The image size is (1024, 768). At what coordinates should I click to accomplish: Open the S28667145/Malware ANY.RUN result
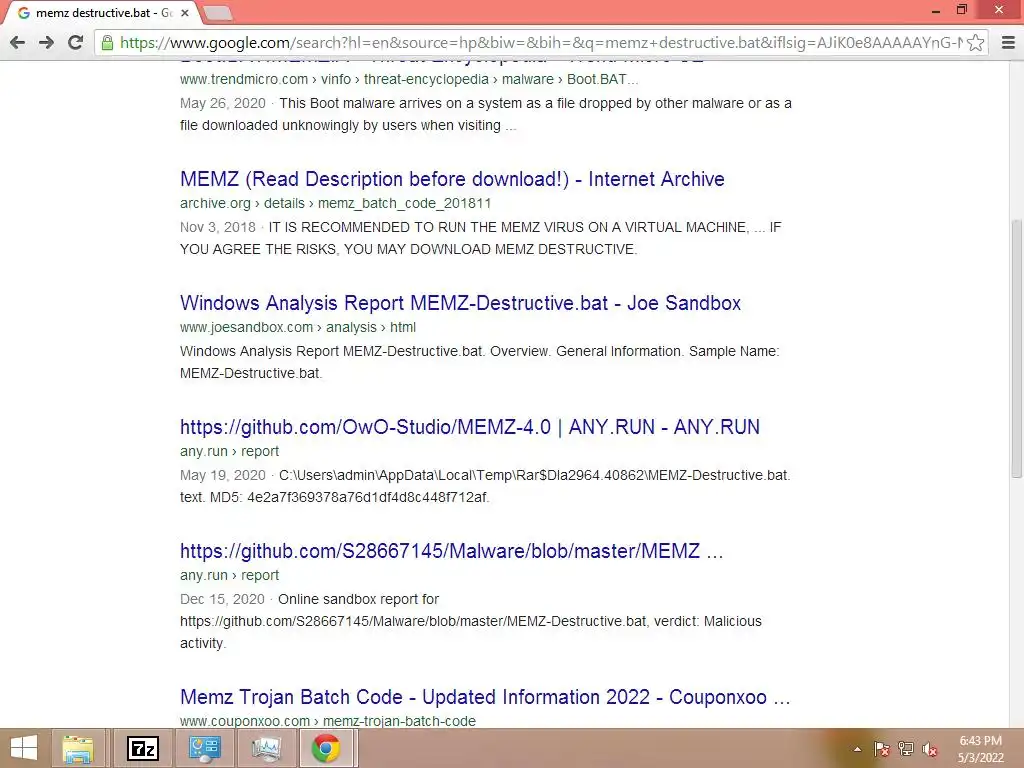451,551
